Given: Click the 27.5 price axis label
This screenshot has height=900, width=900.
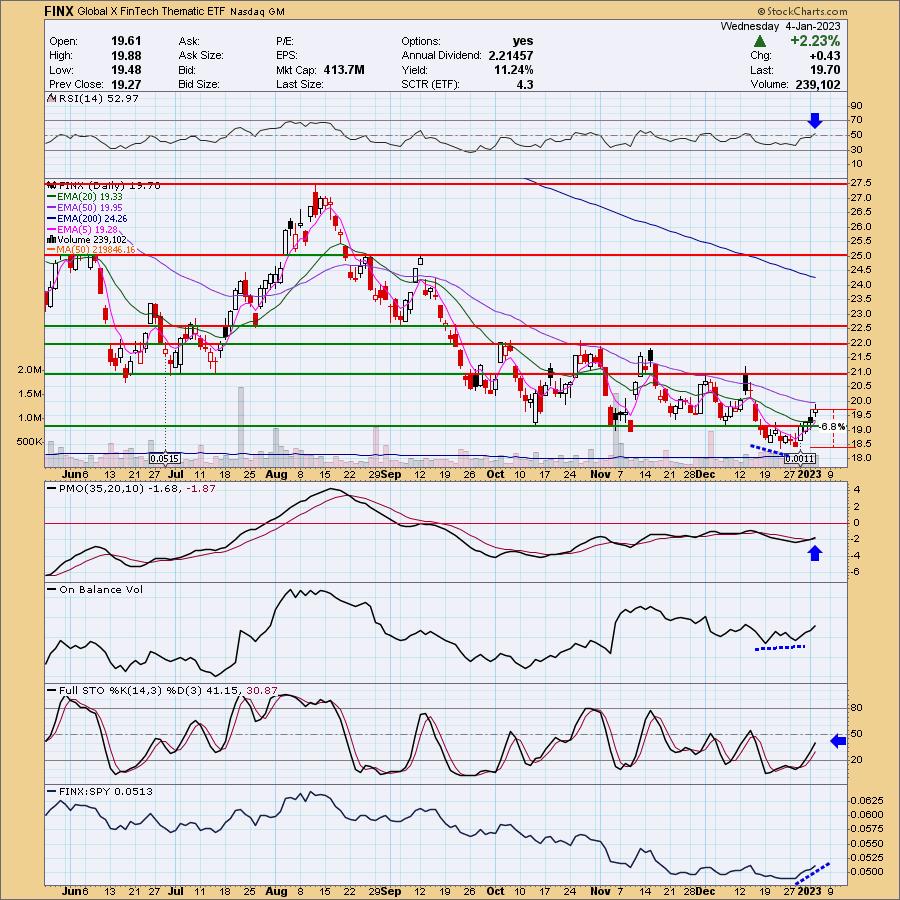Looking at the screenshot, I should tap(859, 183).
